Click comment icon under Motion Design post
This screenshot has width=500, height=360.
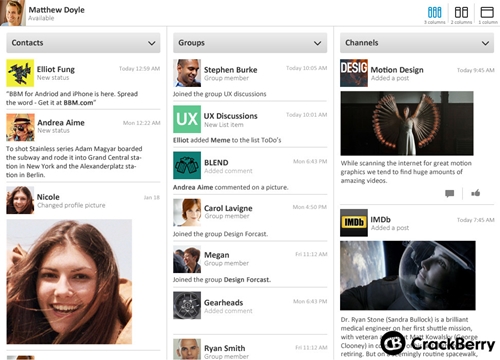(450, 193)
